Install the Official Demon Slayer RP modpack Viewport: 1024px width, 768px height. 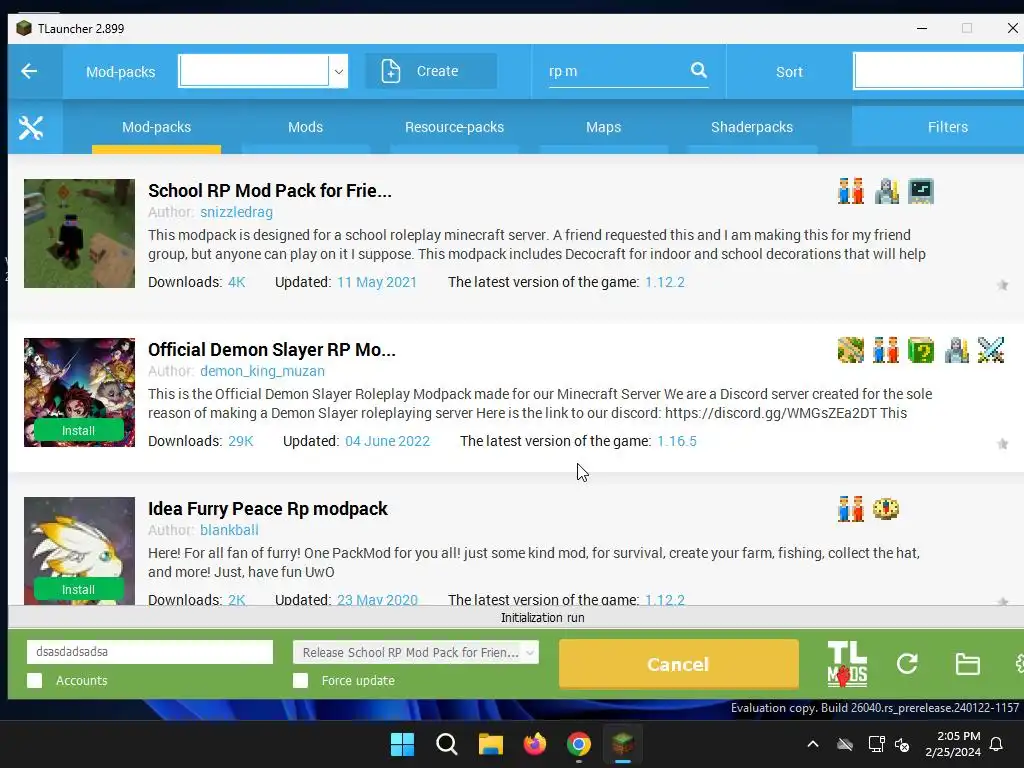point(78,430)
